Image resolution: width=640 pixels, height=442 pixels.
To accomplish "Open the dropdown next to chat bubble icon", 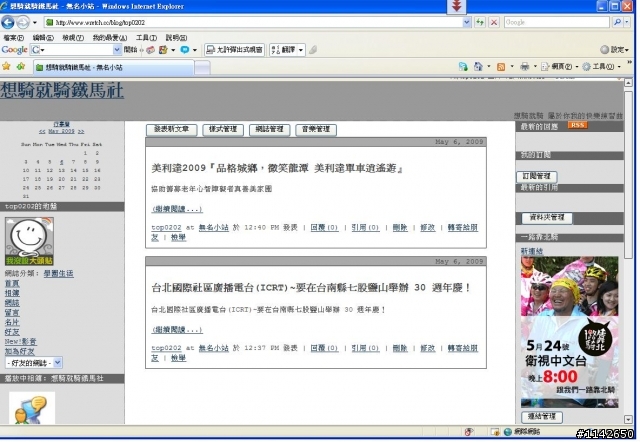I will (195, 50).
